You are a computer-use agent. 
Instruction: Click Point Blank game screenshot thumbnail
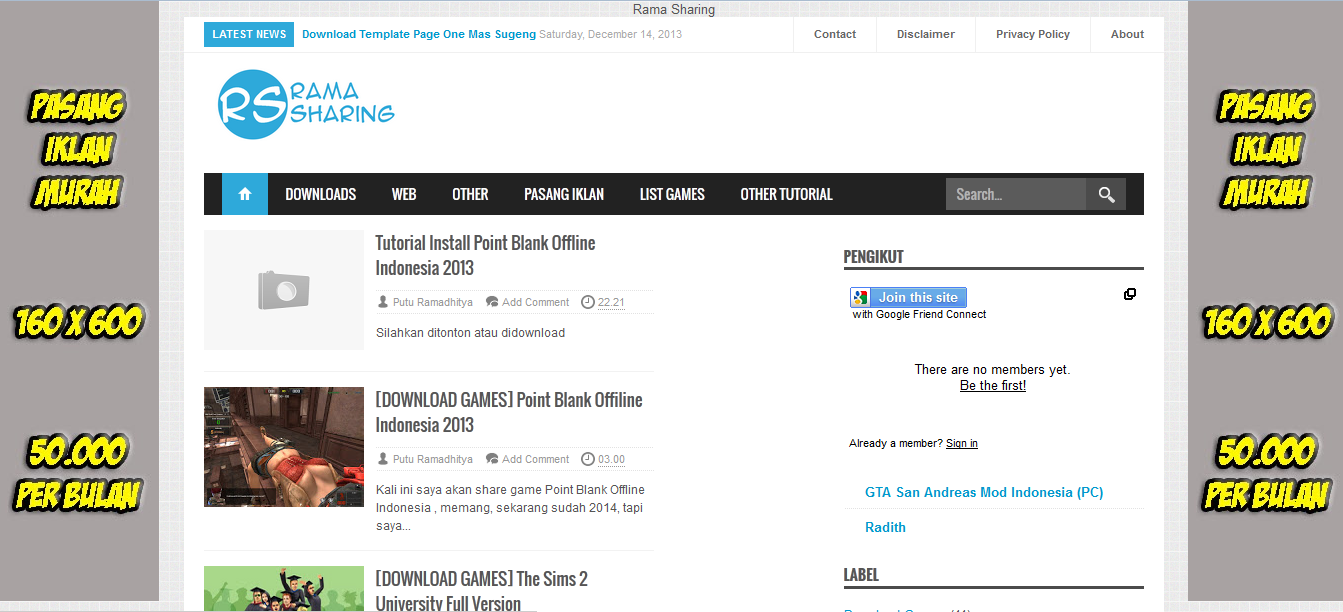pyautogui.click(x=284, y=447)
